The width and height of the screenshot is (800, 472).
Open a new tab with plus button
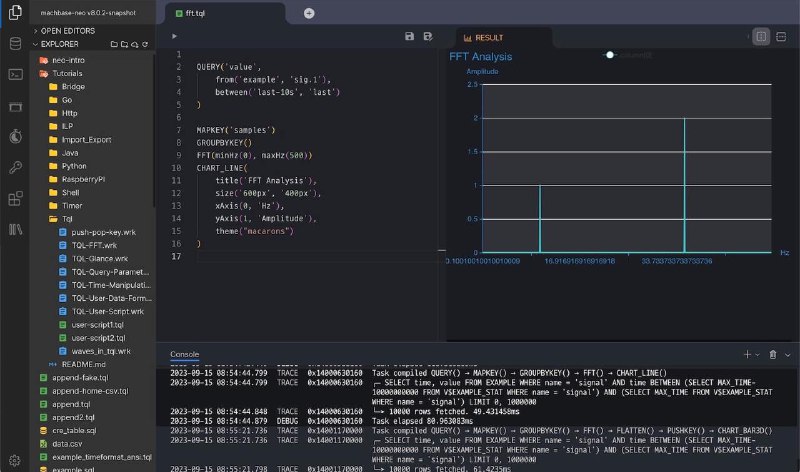click(309, 13)
